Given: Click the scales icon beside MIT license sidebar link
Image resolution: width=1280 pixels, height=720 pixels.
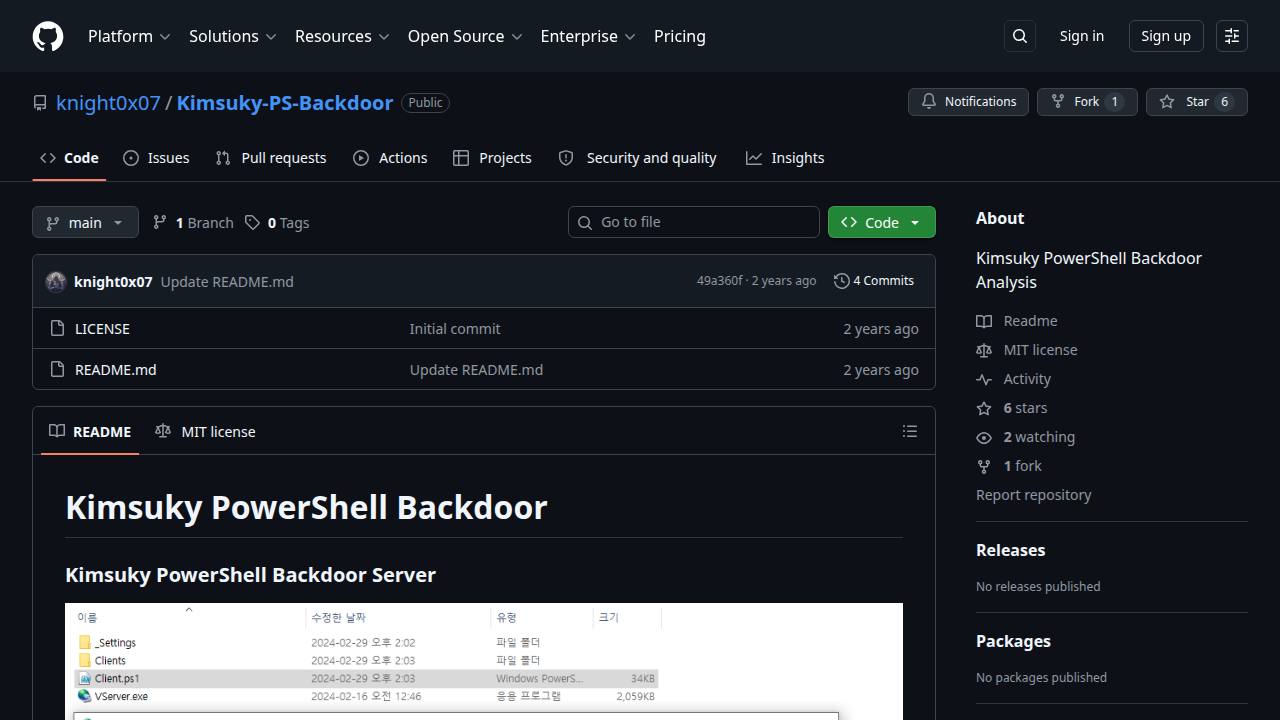Looking at the screenshot, I should pyautogui.click(x=984, y=350).
